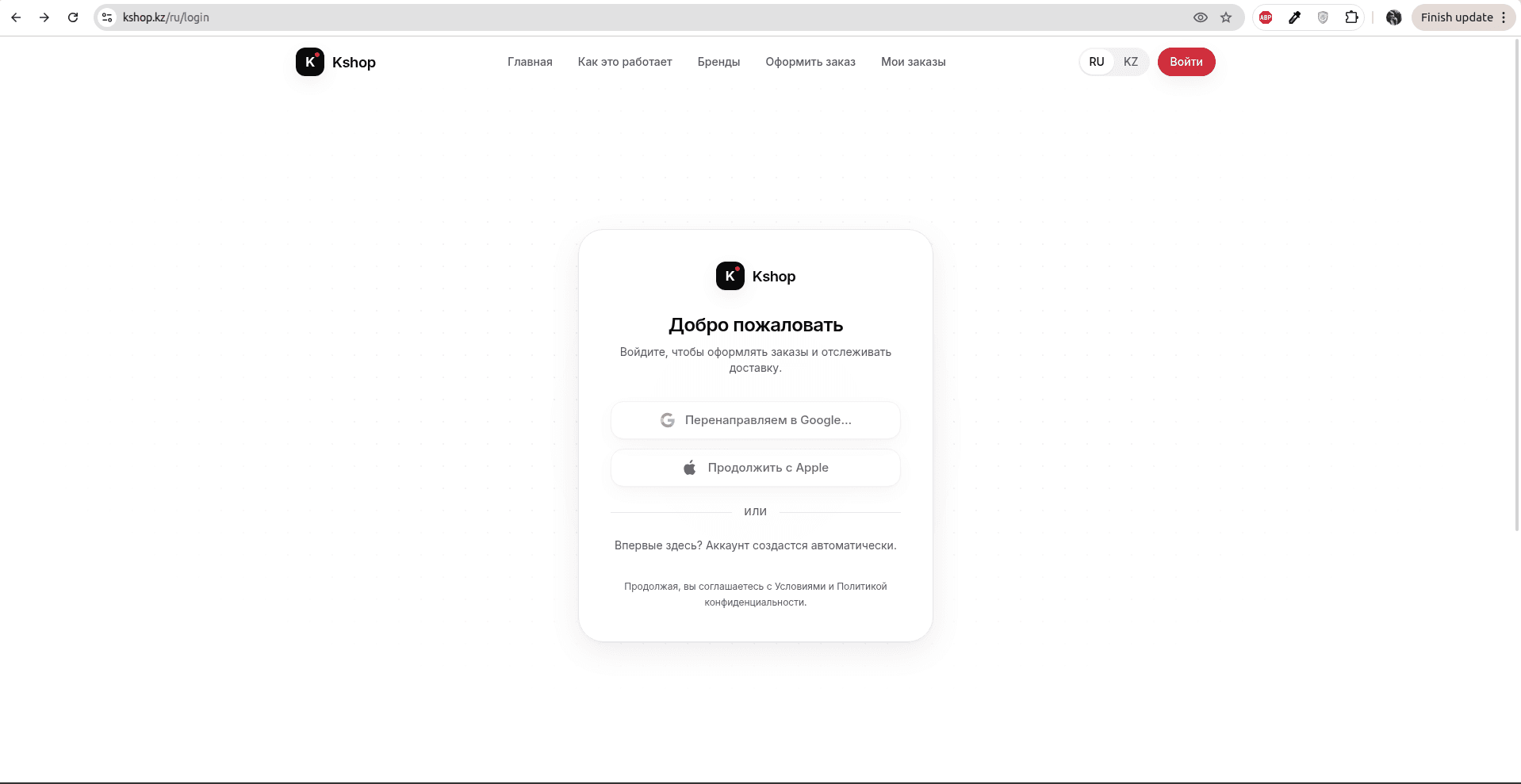Bookmark this page with the star icon
This screenshot has height=784, width=1521.
[x=1226, y=17]
